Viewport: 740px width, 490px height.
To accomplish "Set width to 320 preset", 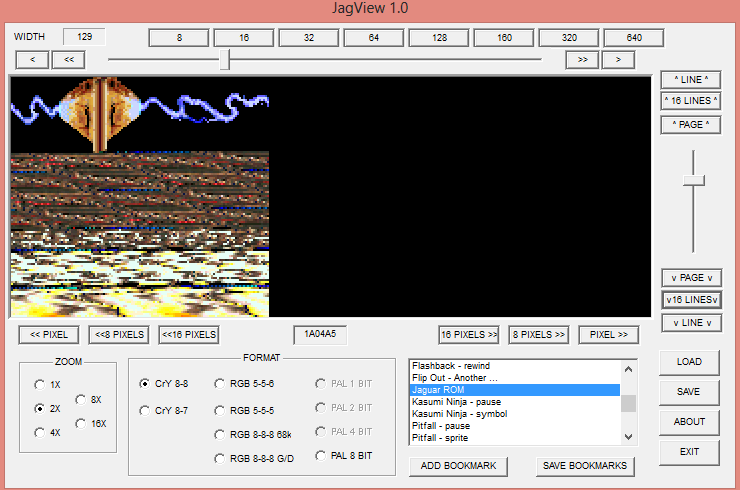I will (x=570, y=38).
